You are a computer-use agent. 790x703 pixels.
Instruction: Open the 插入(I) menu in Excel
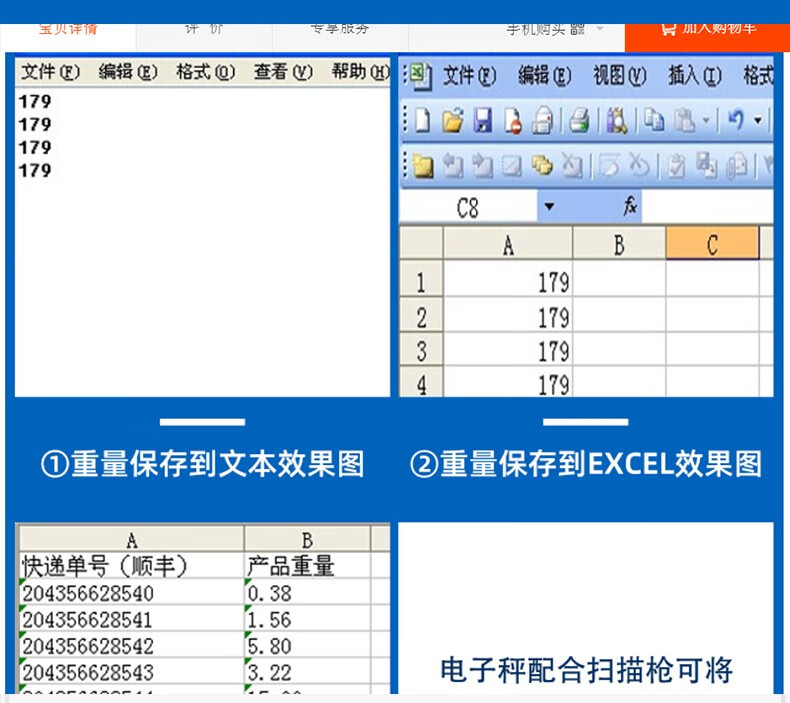coord(694,76)
